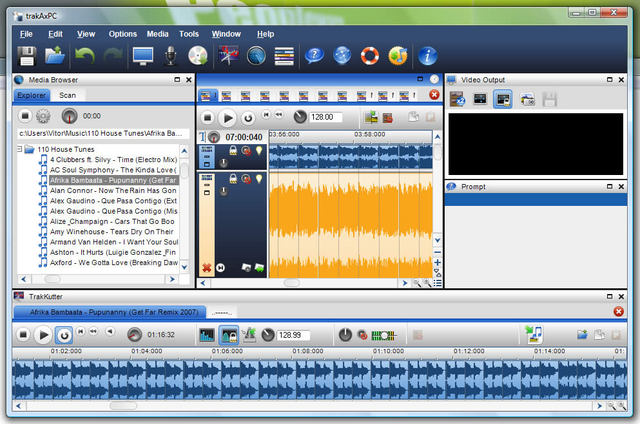The image size is (640, 424).
Task: Click the microphone record icon in main toolbar
Action: pos(170,56)
